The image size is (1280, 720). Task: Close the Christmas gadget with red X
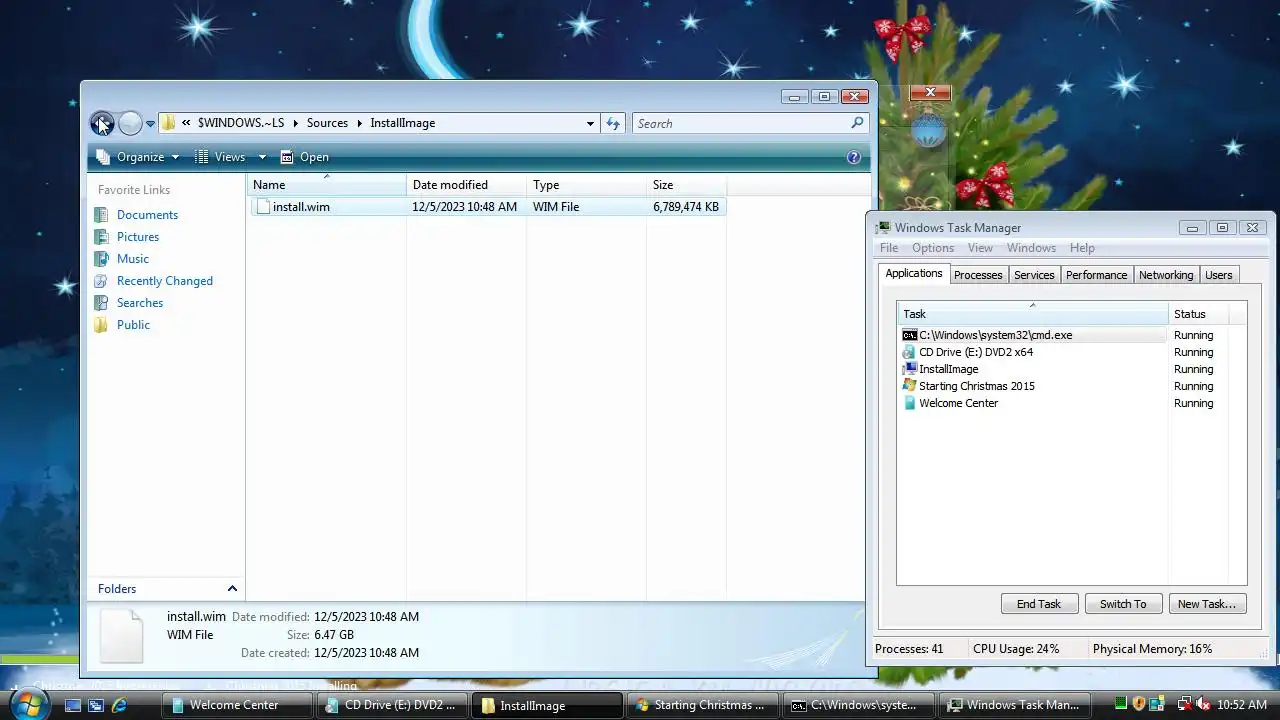pos(930,93)
